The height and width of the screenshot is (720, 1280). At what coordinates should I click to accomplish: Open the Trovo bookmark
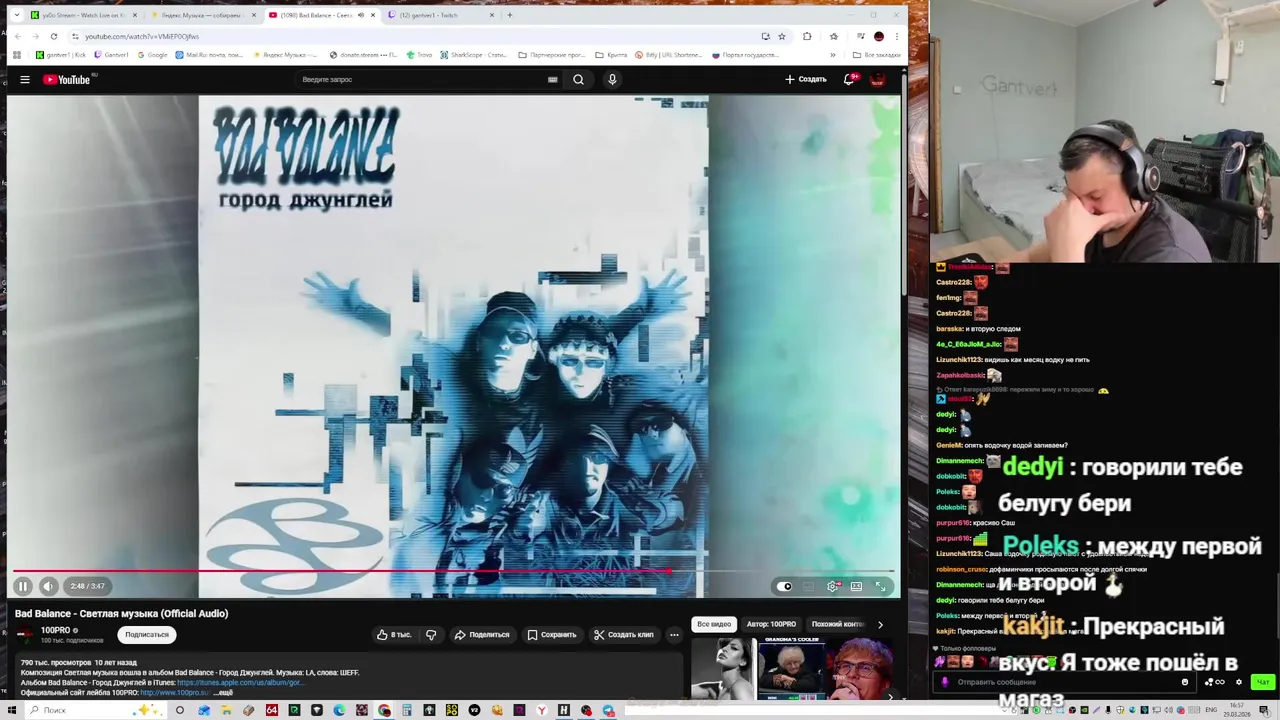[420, 55]
